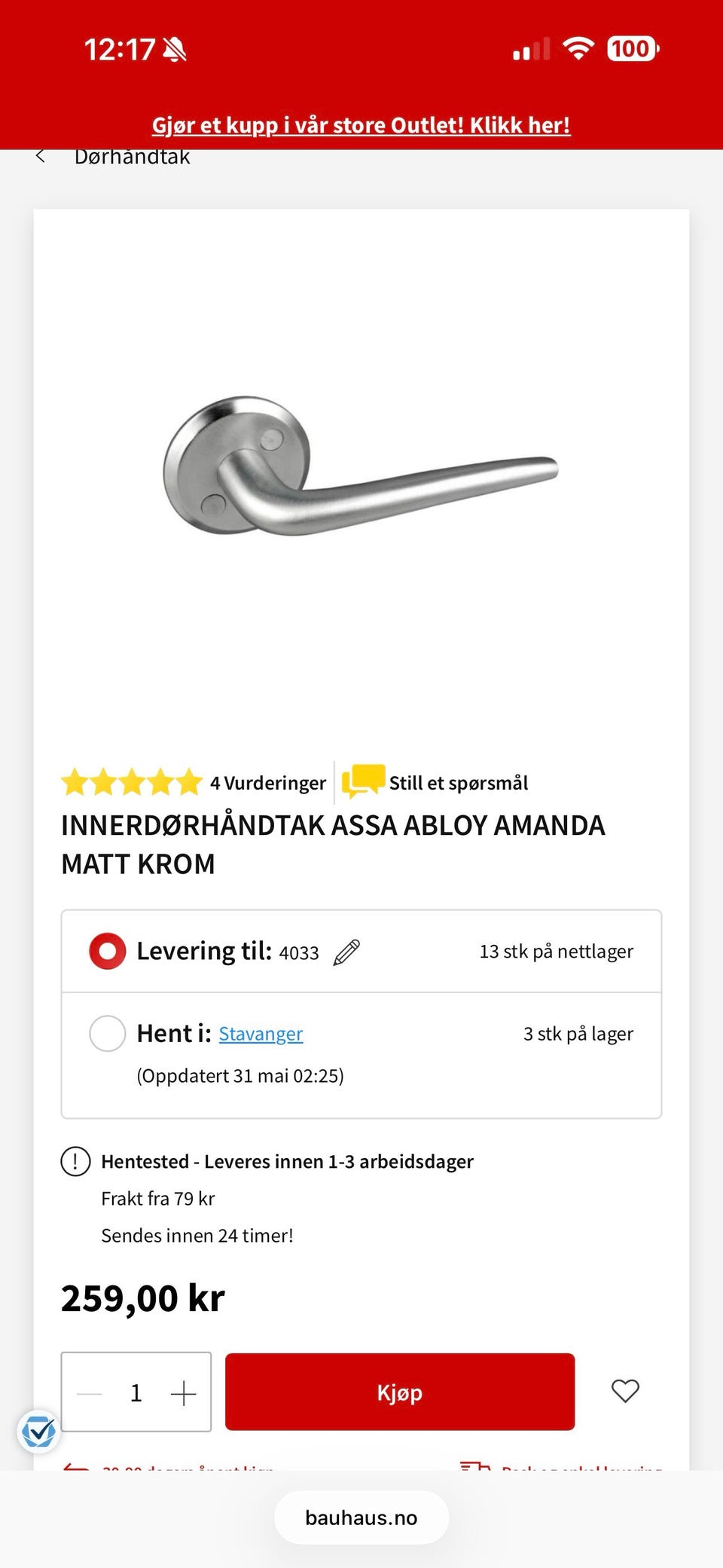This screenshot has width=723, height=1568.
Task: Go to Dørhåndtak breadcrumb category
Action: [132, 157]
